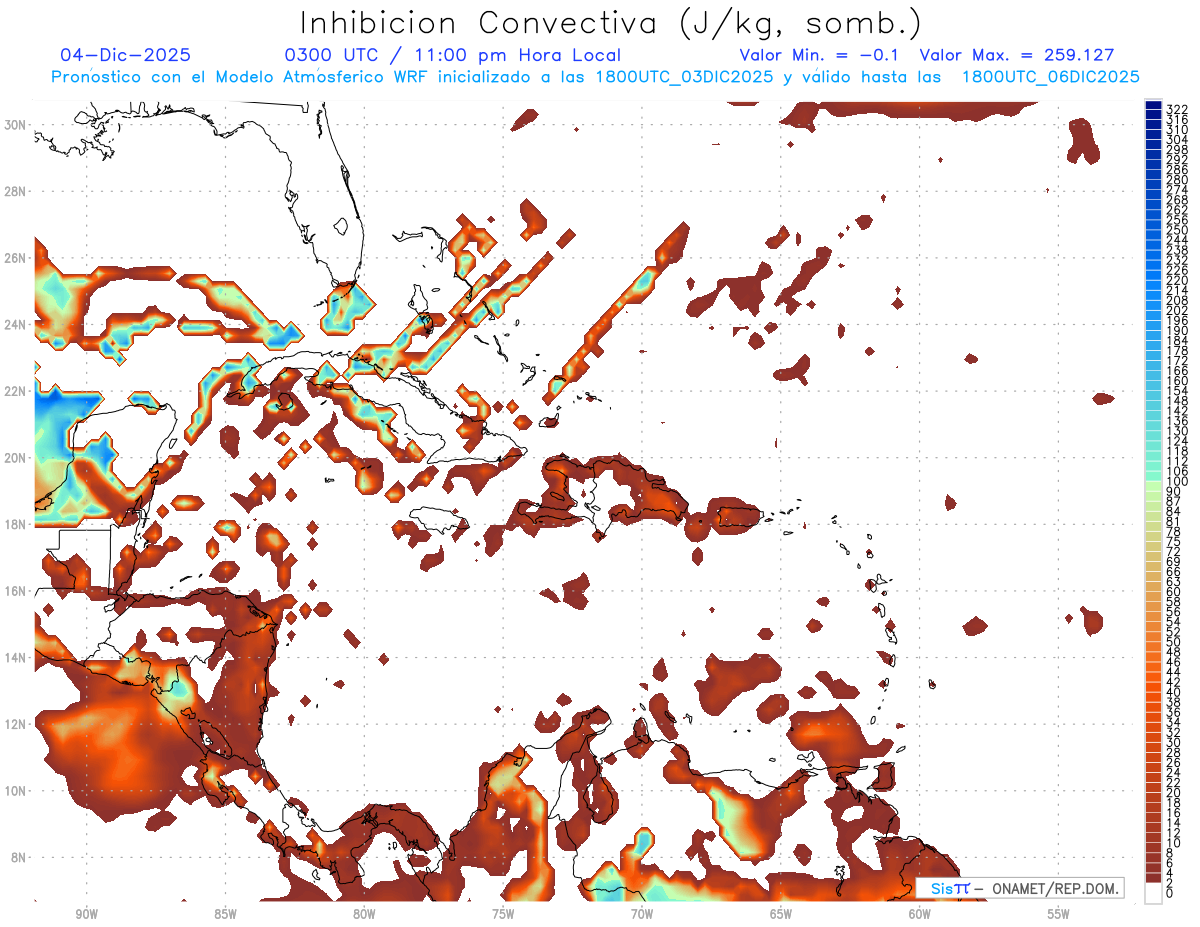Click the time '0300 UTC / 11:00 pm Hora Local'
Screen dimensions: 1200x927
(x=453, y=55)
